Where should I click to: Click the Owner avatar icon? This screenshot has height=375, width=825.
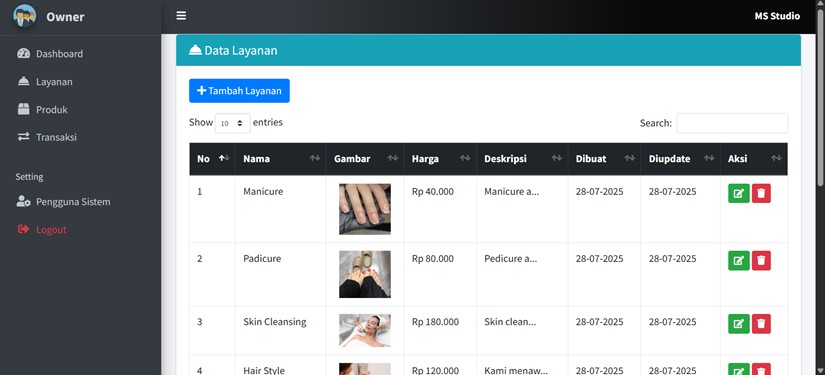[24, 16]
